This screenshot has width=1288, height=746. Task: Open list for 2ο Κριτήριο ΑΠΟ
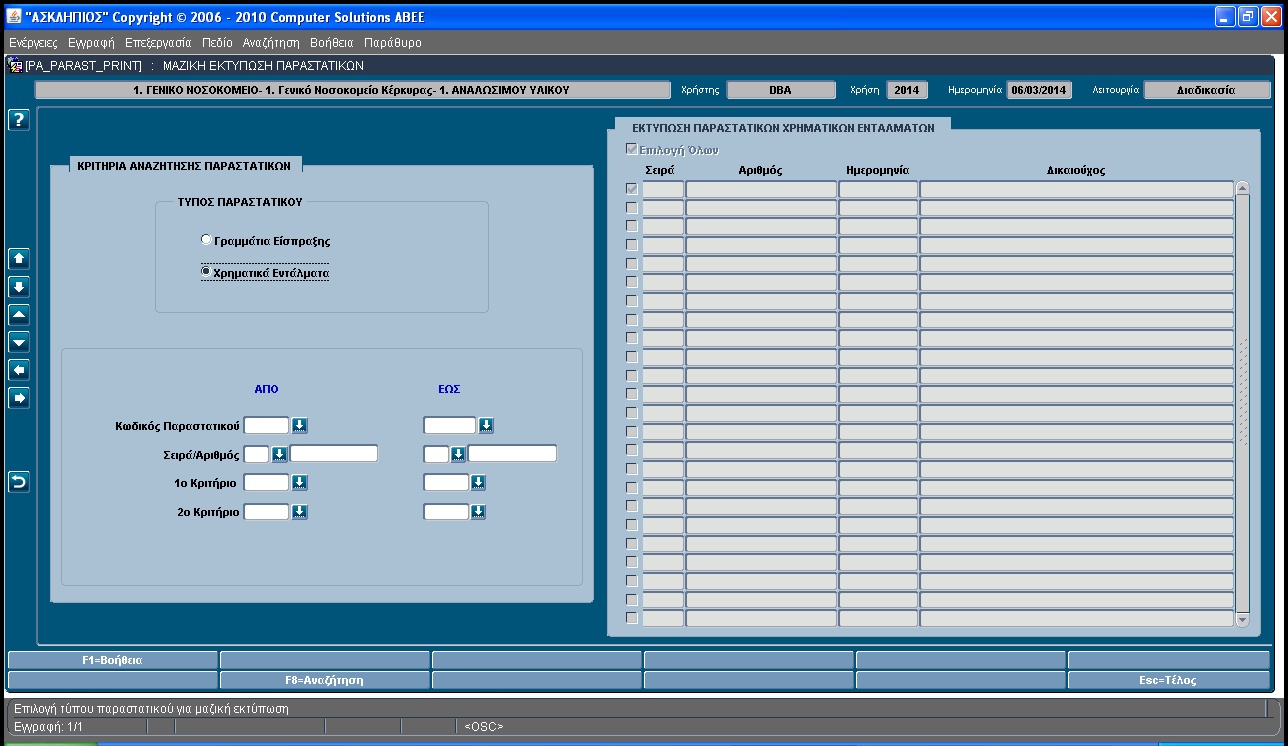click(x=299, y=512)
